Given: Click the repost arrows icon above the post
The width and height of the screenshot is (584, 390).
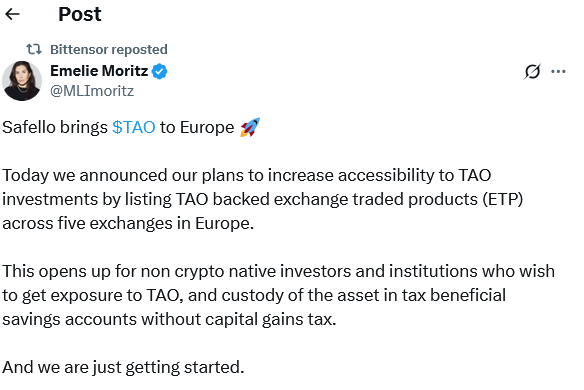Looking at the screenshot, I should click(x=34, y=49).
